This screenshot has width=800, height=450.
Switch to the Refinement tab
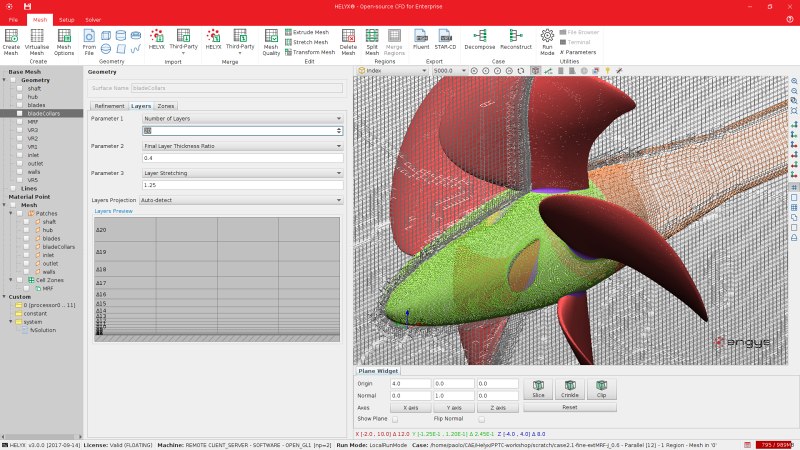click(109, 105)
